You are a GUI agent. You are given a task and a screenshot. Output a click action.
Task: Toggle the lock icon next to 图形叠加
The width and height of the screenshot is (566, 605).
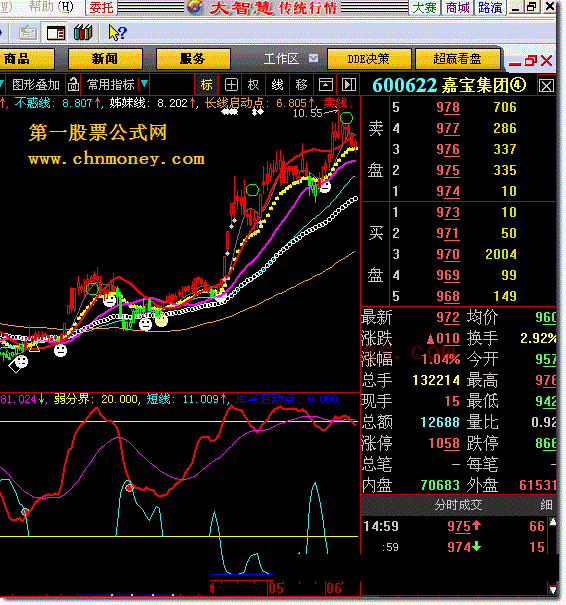click(73, 84)
